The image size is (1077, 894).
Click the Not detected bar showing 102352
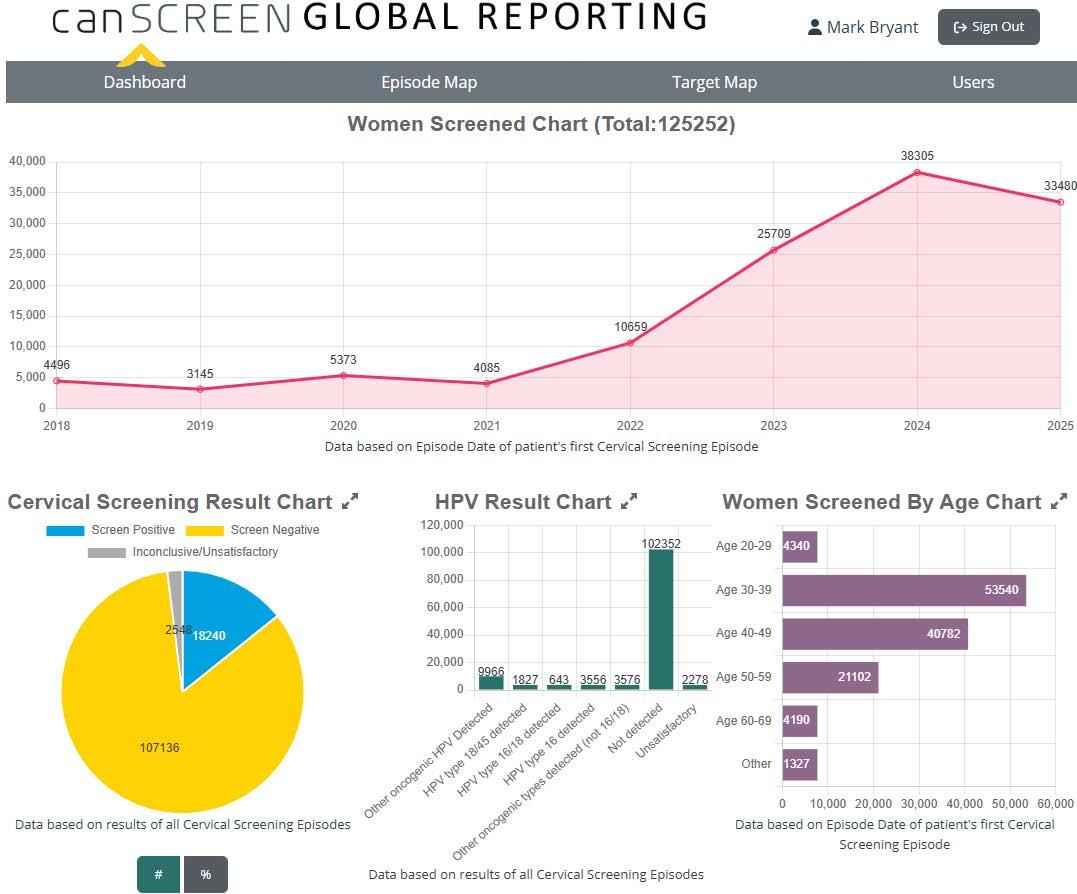[661, 619]
